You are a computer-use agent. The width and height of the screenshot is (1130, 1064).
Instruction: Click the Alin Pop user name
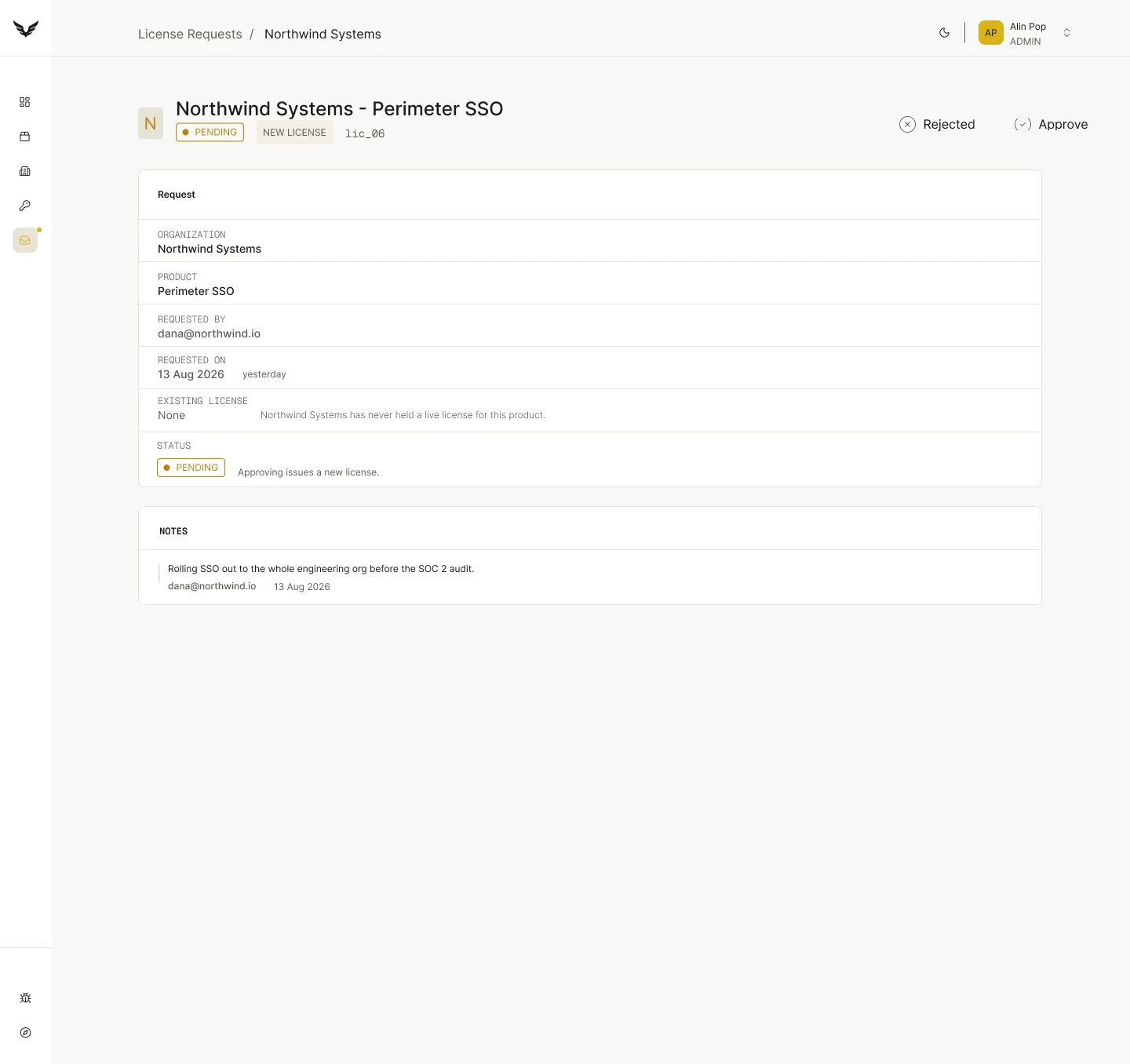(1028, 27)
